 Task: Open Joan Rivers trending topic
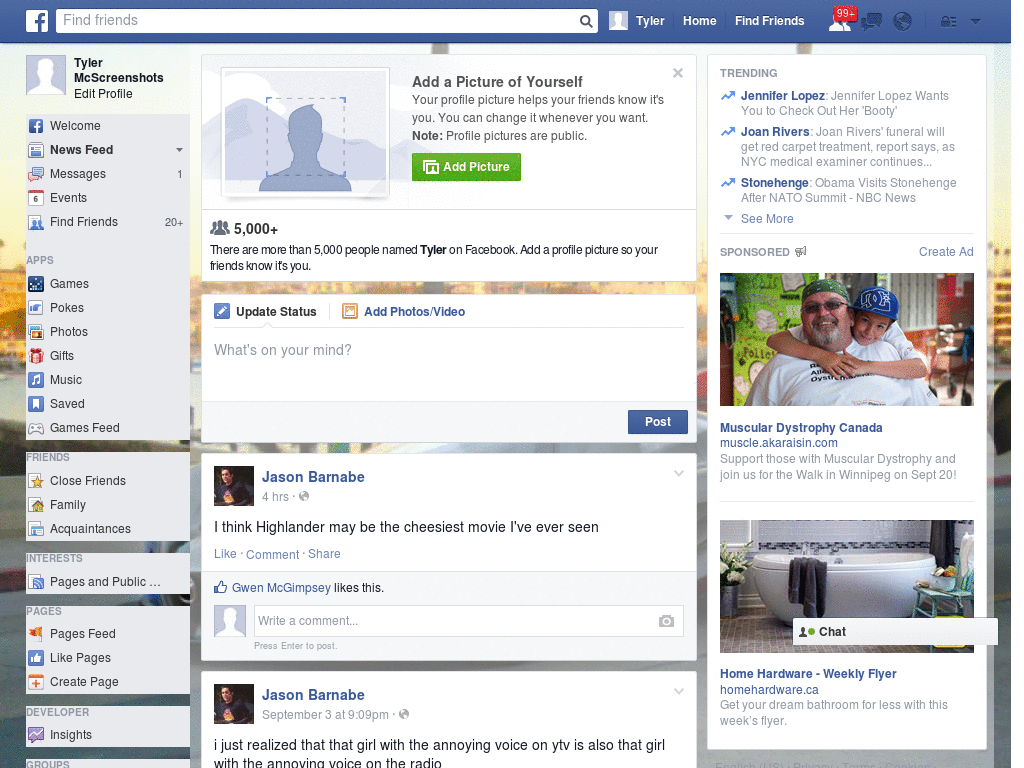point(775,132)
